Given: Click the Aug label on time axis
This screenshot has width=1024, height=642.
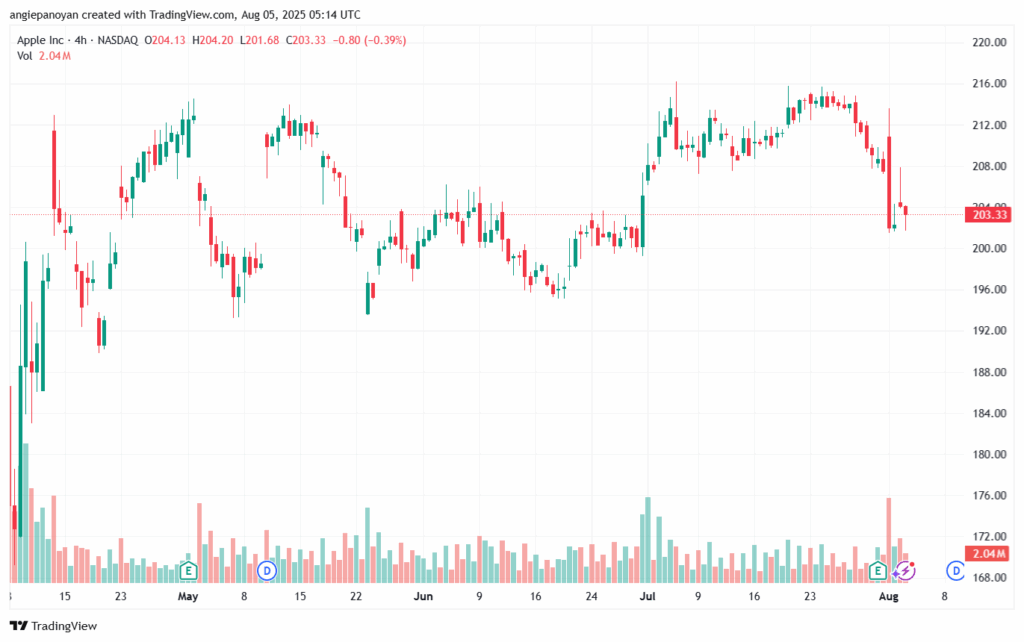Looking at the screenshot, I should (888, 596).
